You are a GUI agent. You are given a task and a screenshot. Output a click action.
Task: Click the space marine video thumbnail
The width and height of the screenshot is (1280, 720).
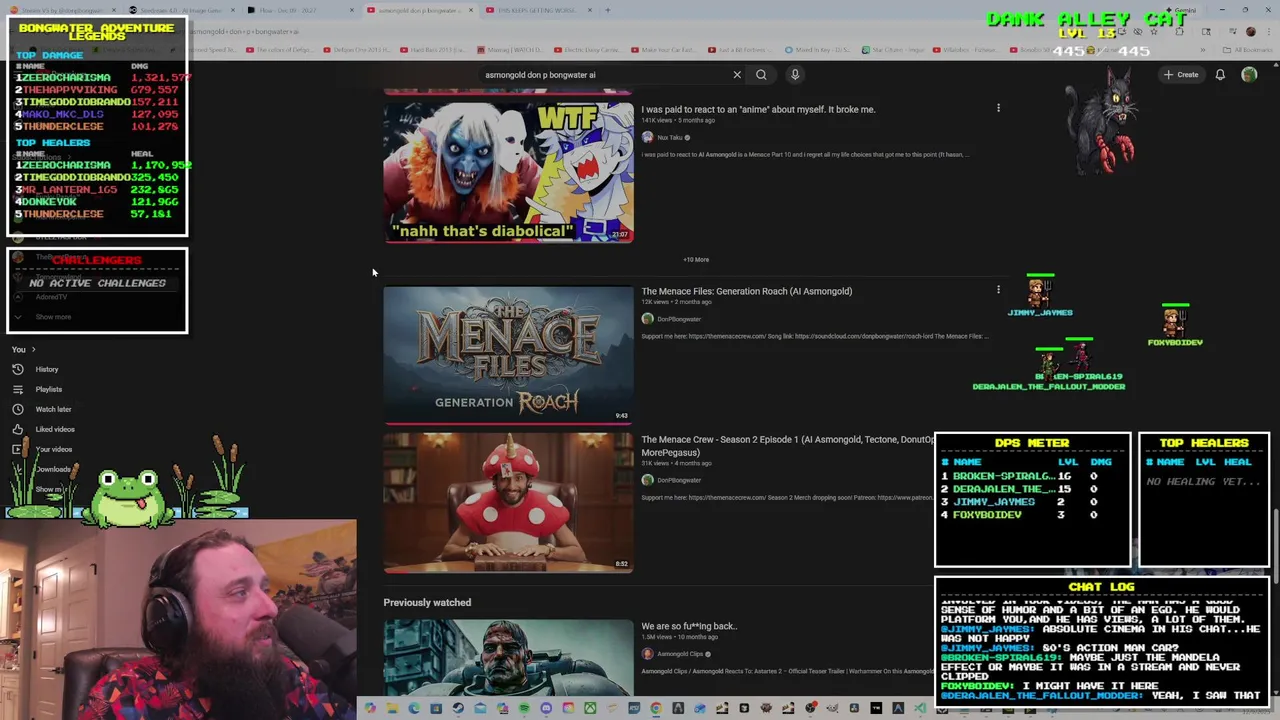coord(508,657)
